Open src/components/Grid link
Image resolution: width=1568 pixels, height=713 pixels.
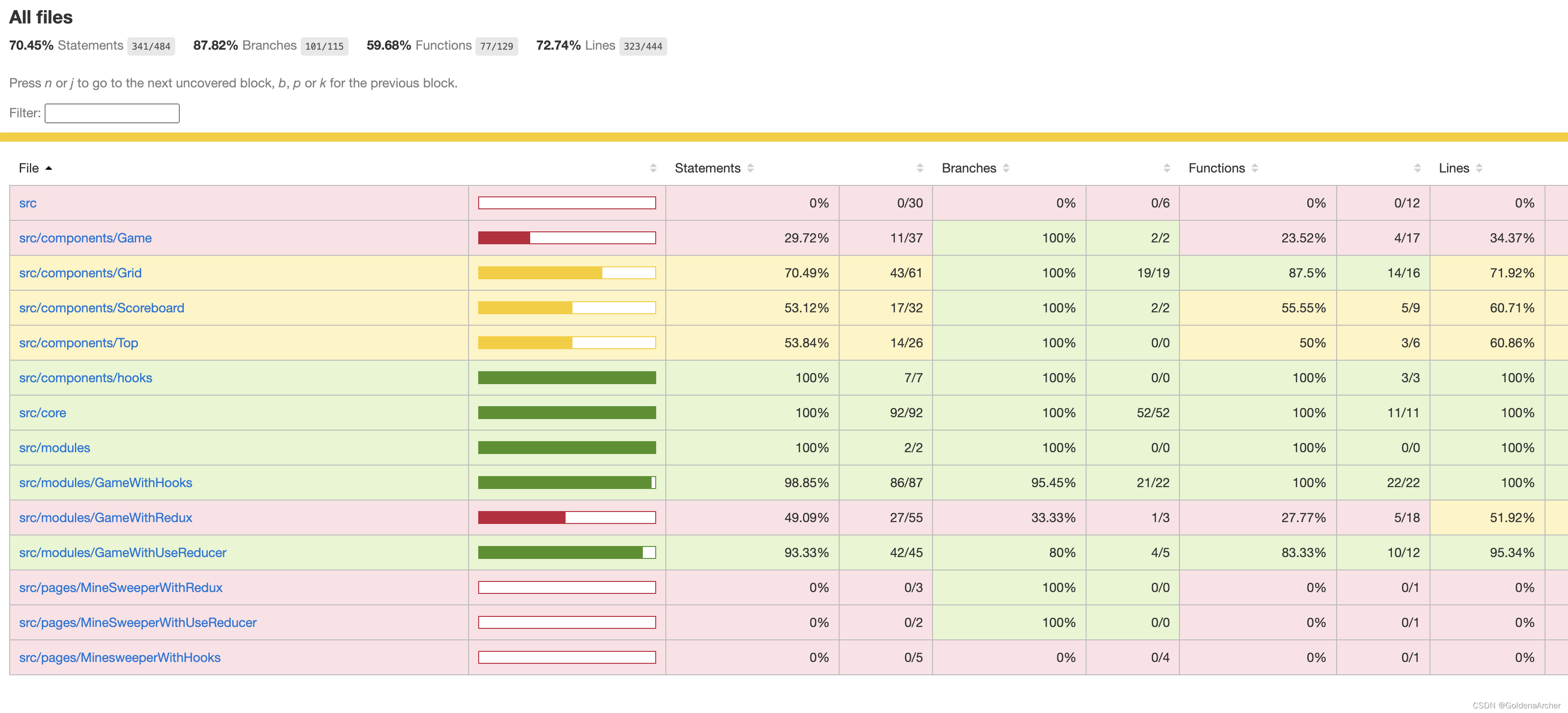80,273
